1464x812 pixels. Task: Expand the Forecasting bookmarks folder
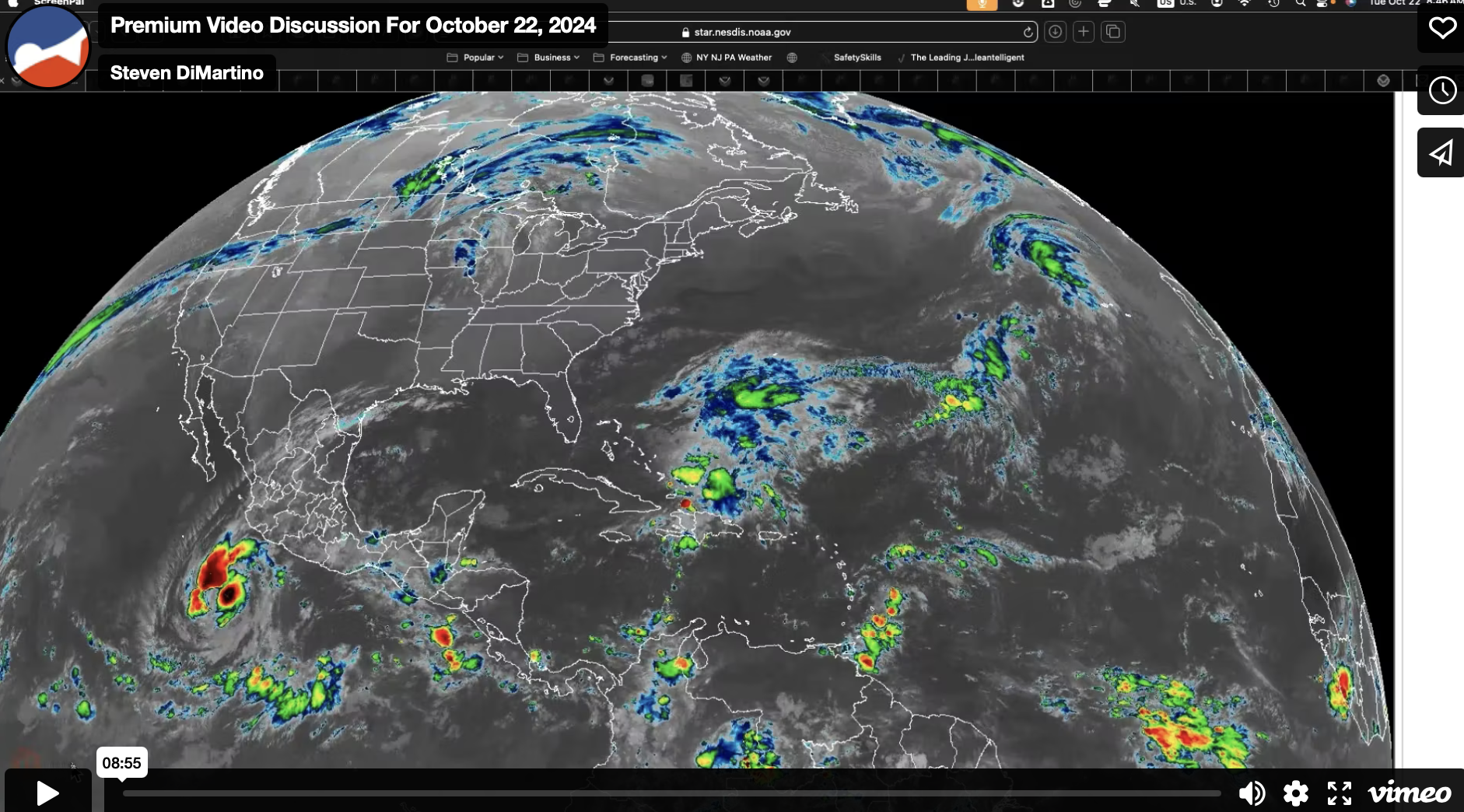pos(630,58)
